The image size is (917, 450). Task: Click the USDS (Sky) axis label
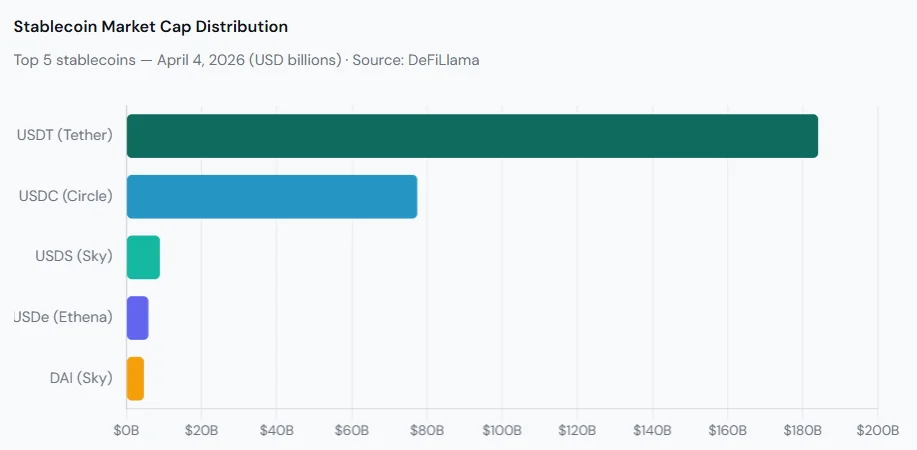pyautogui.click(x=74, y=258)
